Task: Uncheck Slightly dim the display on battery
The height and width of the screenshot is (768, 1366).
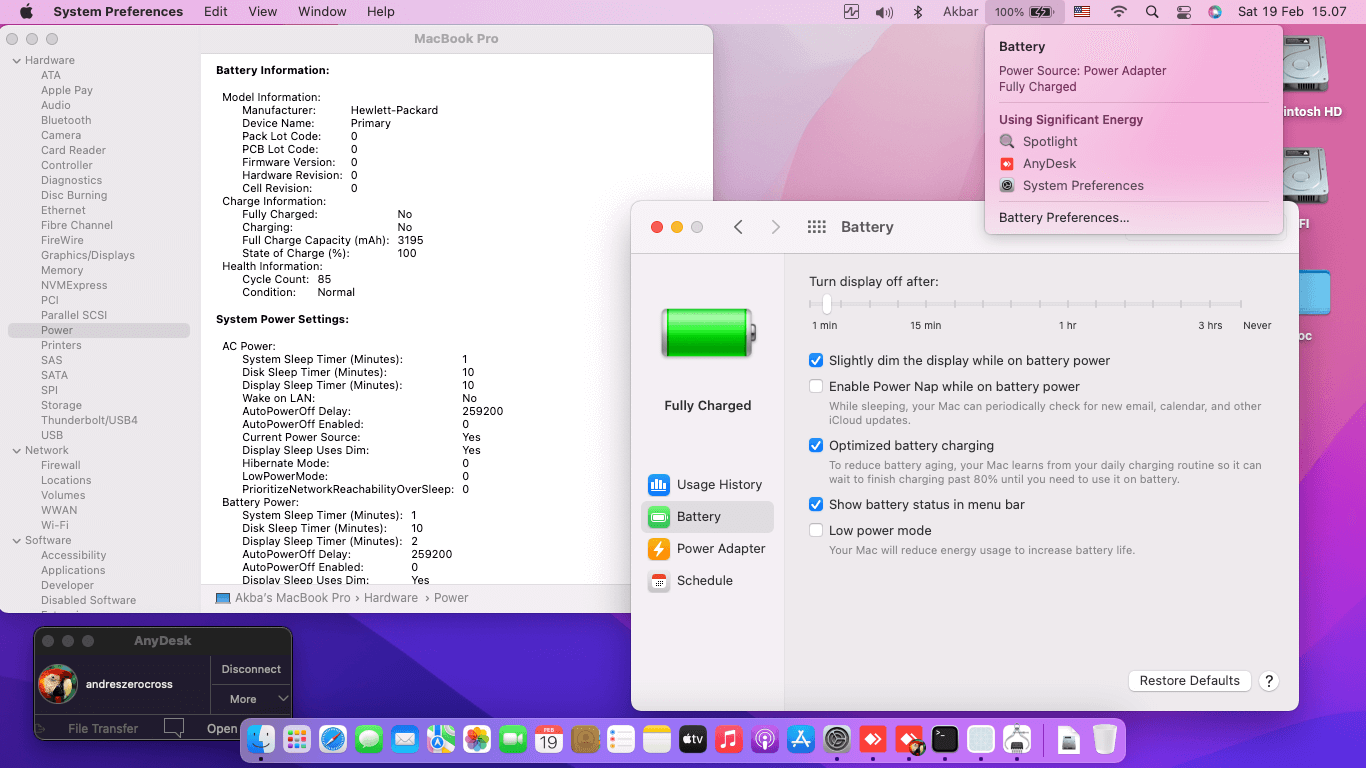Action: [816, 360]
